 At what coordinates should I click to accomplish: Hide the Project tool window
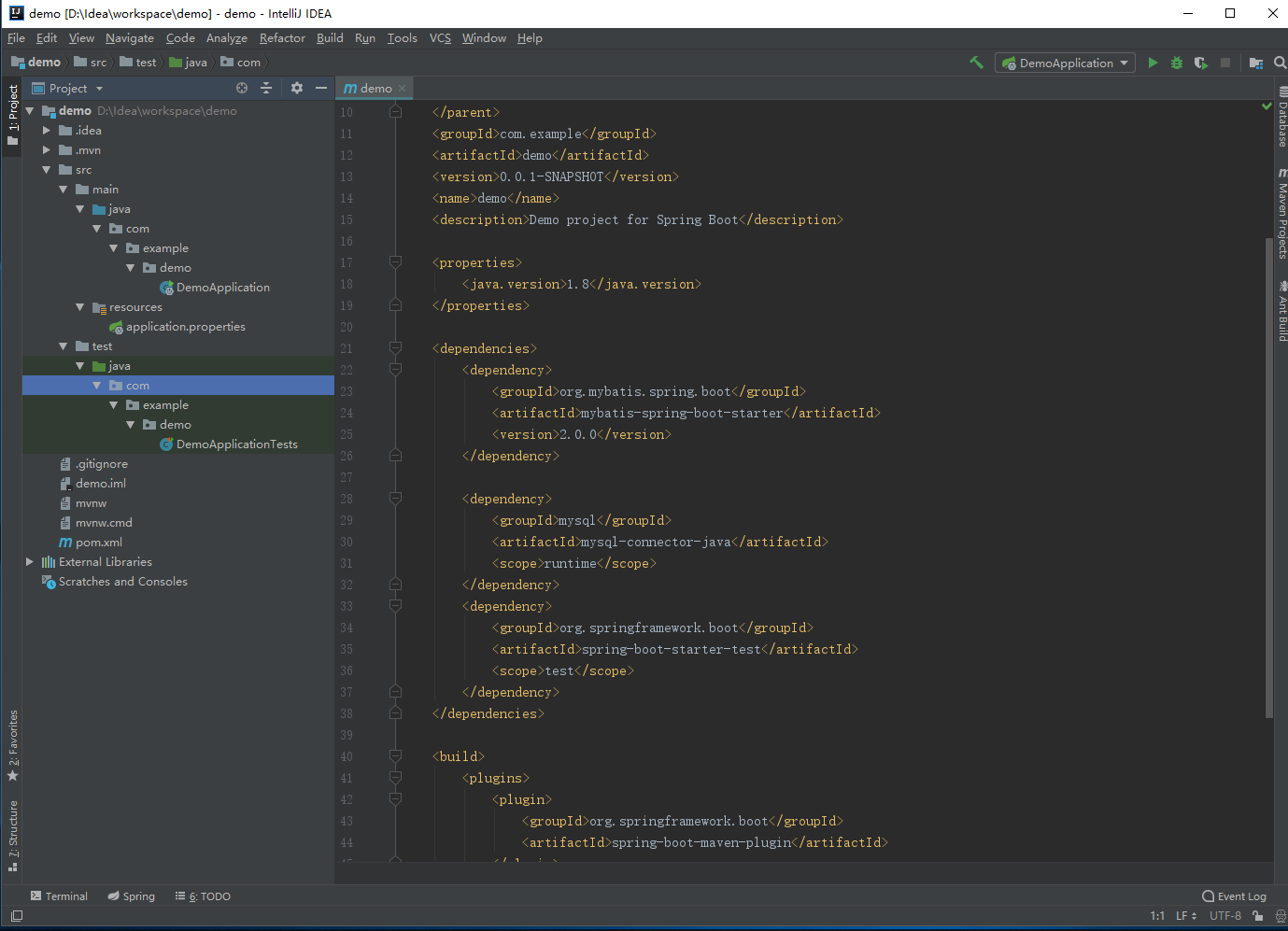coord(321,88)
